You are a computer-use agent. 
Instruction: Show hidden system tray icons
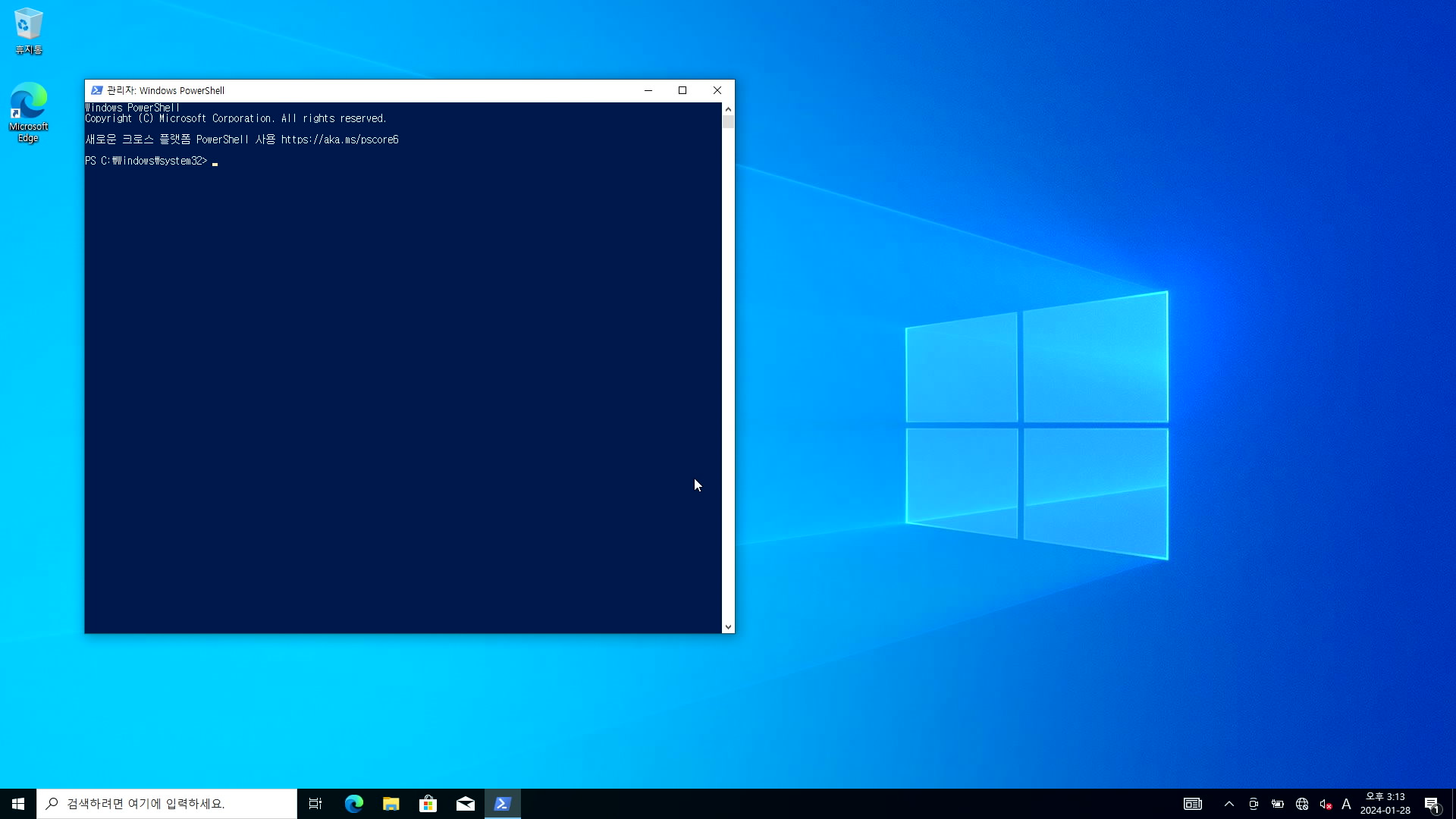pos(1229,804)
